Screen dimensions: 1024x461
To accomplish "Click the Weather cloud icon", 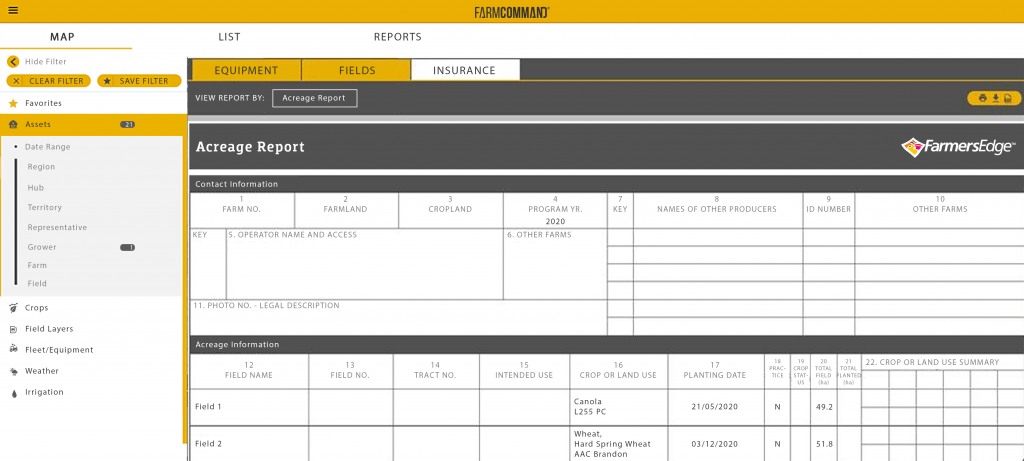I will (13, 371).
